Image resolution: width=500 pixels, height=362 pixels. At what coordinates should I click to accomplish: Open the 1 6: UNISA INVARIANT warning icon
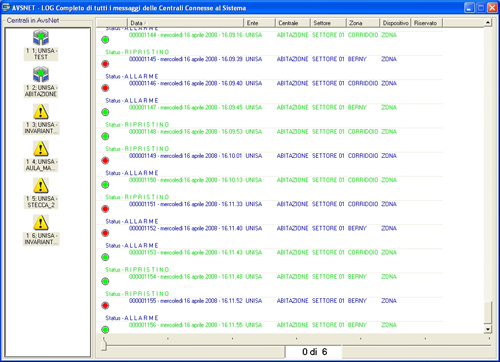tap(41, 222)
